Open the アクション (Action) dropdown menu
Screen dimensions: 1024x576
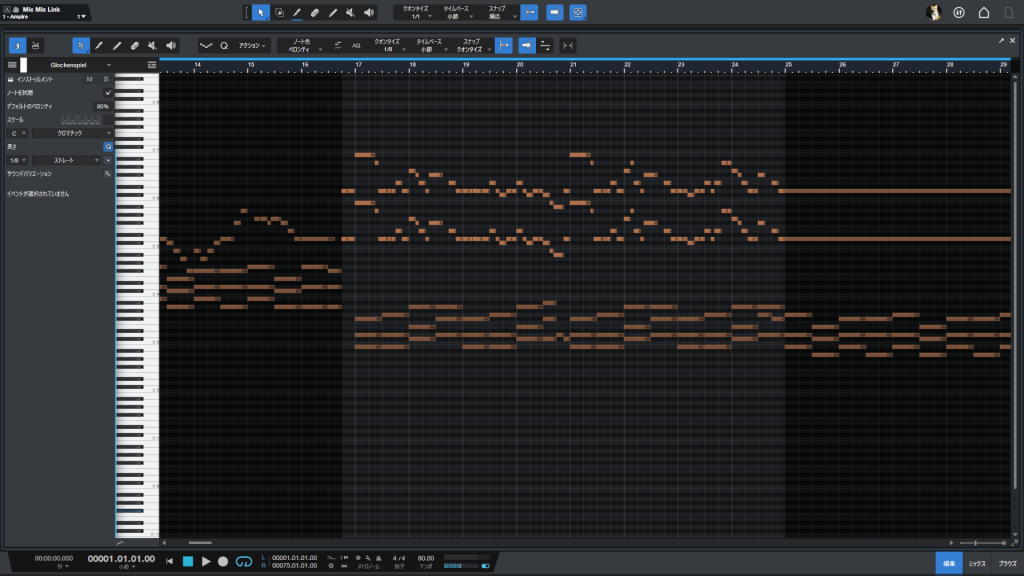[253, 45]
